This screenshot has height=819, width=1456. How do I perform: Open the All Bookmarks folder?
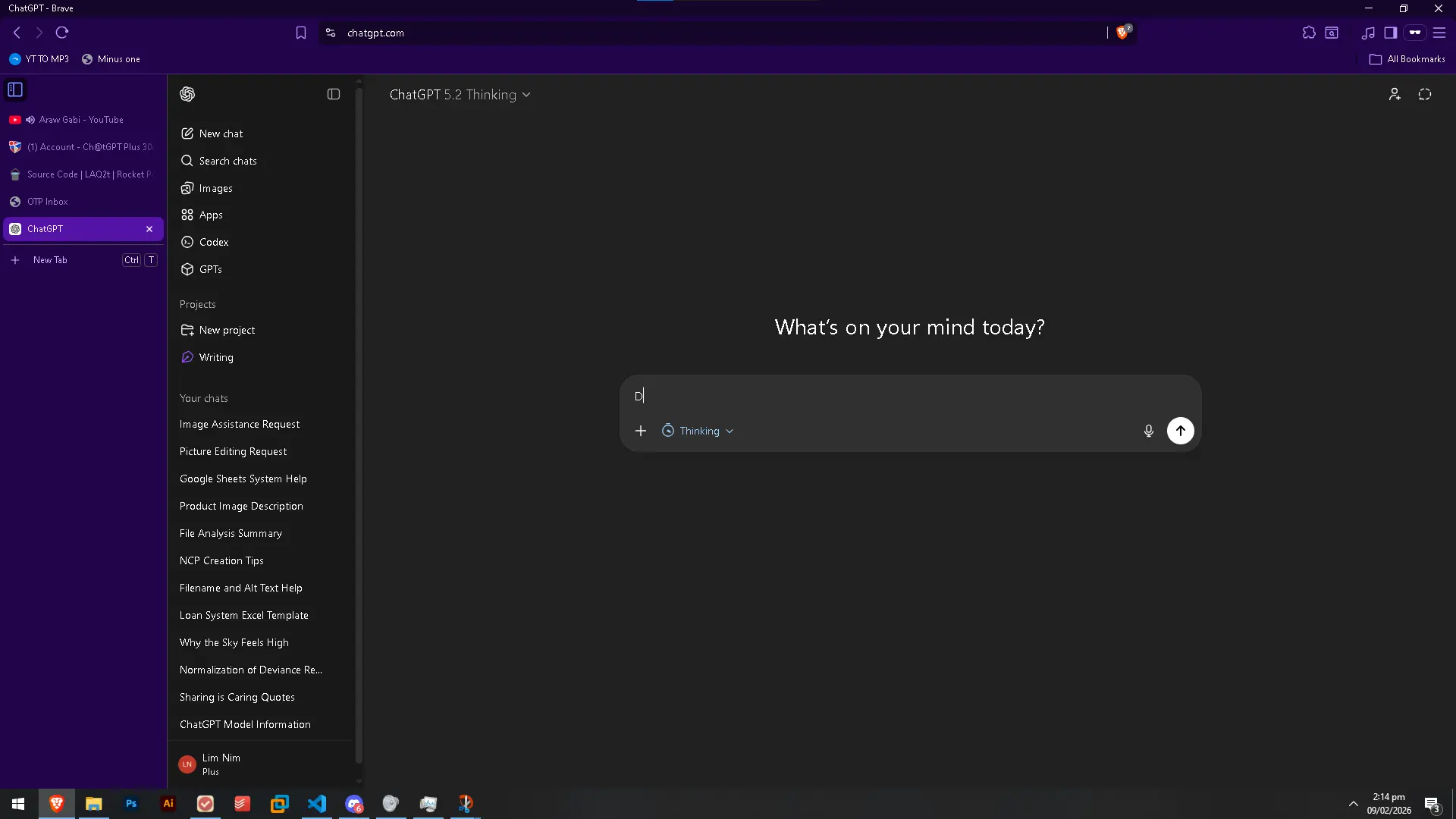point(1407,59)
